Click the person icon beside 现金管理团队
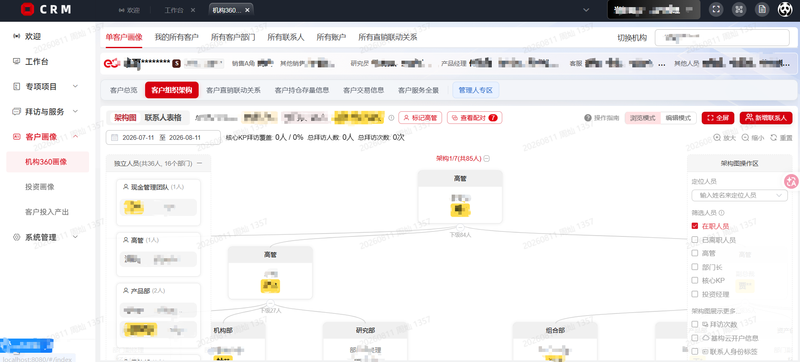This screenshot has width=800, height=362. [126, 187]
